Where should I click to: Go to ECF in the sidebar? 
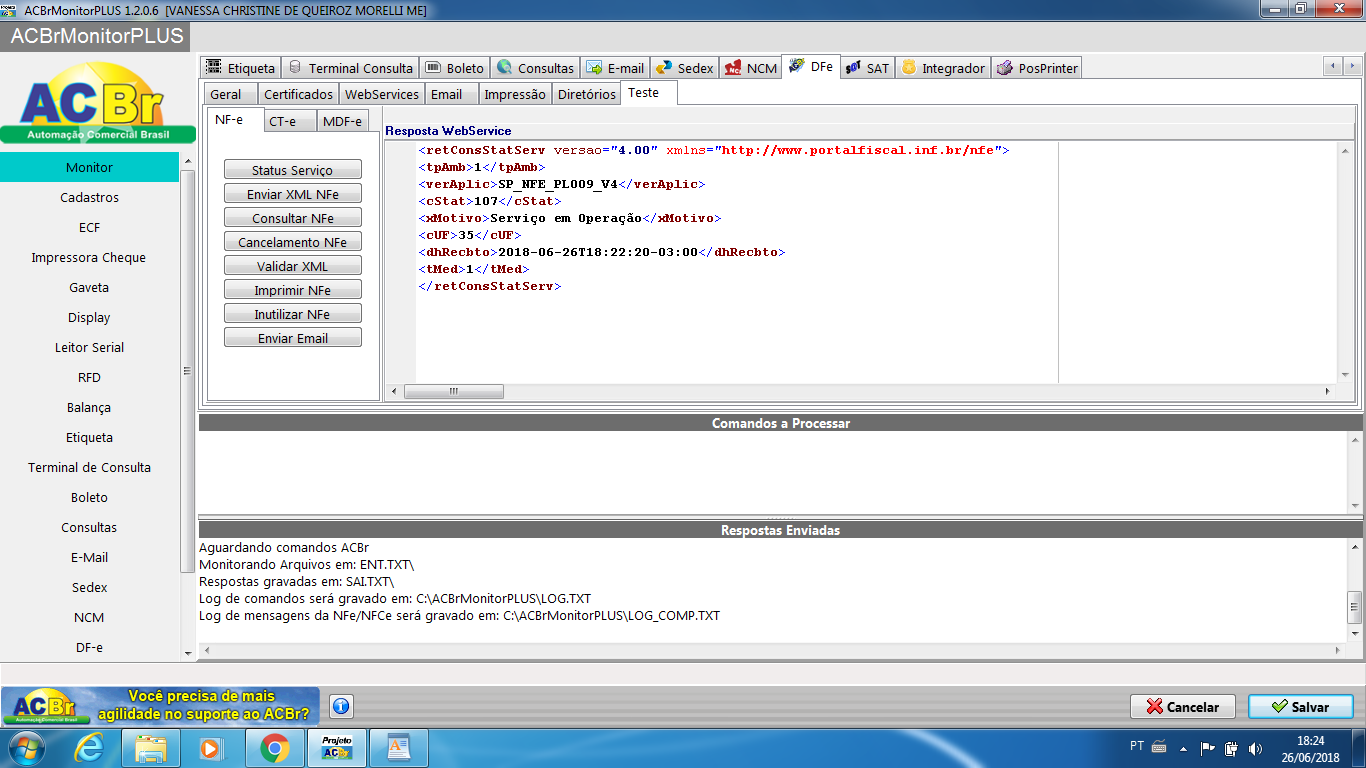point(90,227)
